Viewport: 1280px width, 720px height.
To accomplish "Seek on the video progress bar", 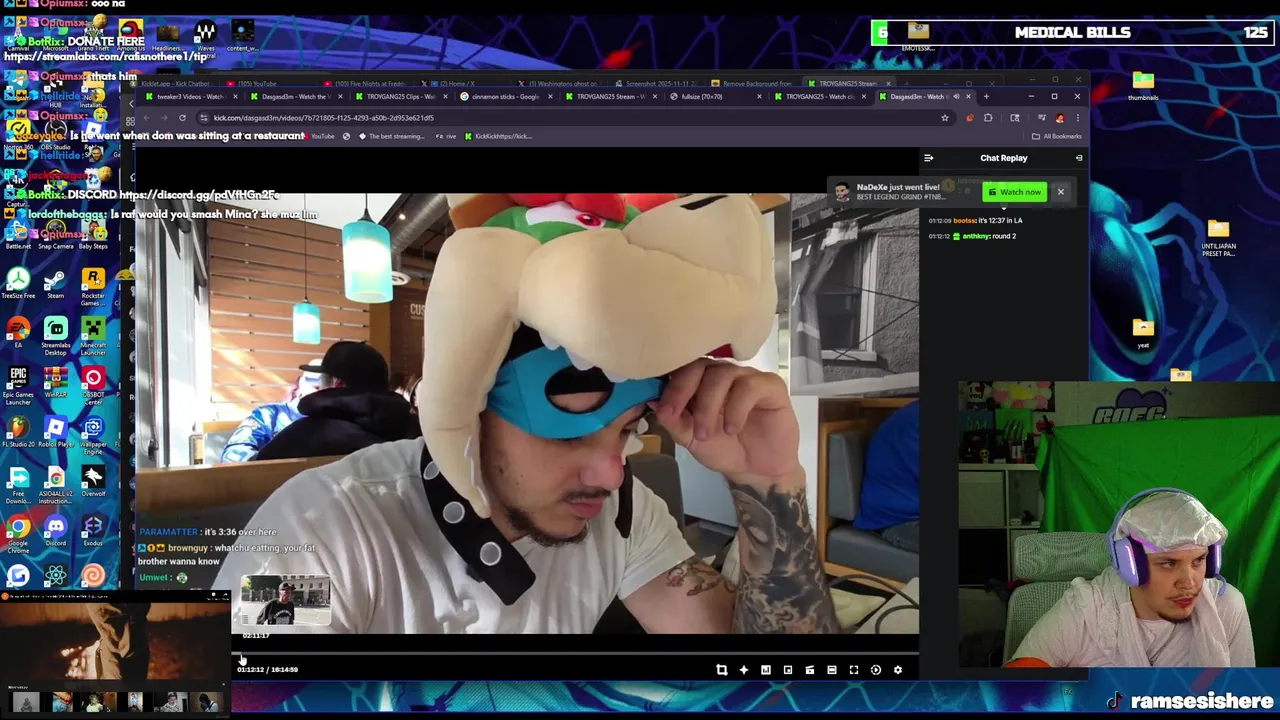I will [x=576, y=655].
